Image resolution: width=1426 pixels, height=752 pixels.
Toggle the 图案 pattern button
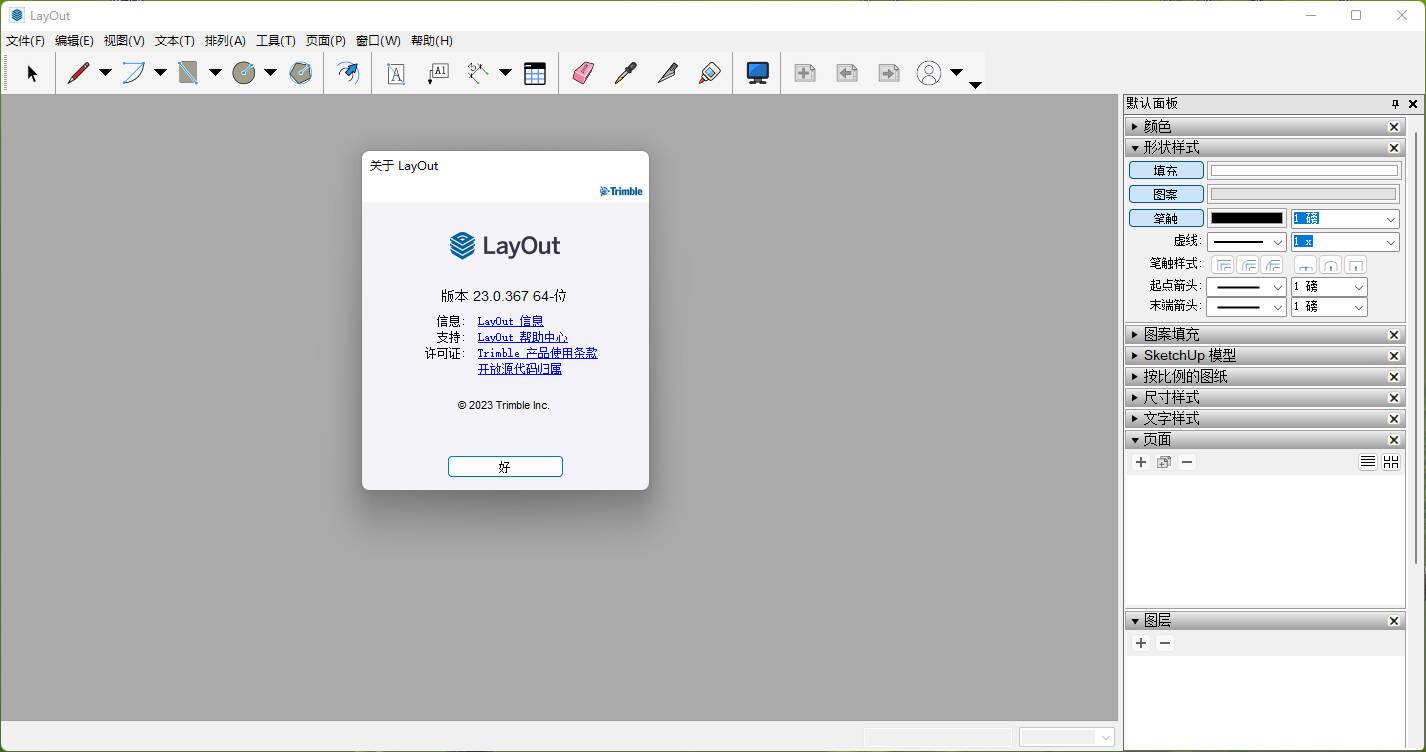pyautogui.click(x=1166, y=194)
